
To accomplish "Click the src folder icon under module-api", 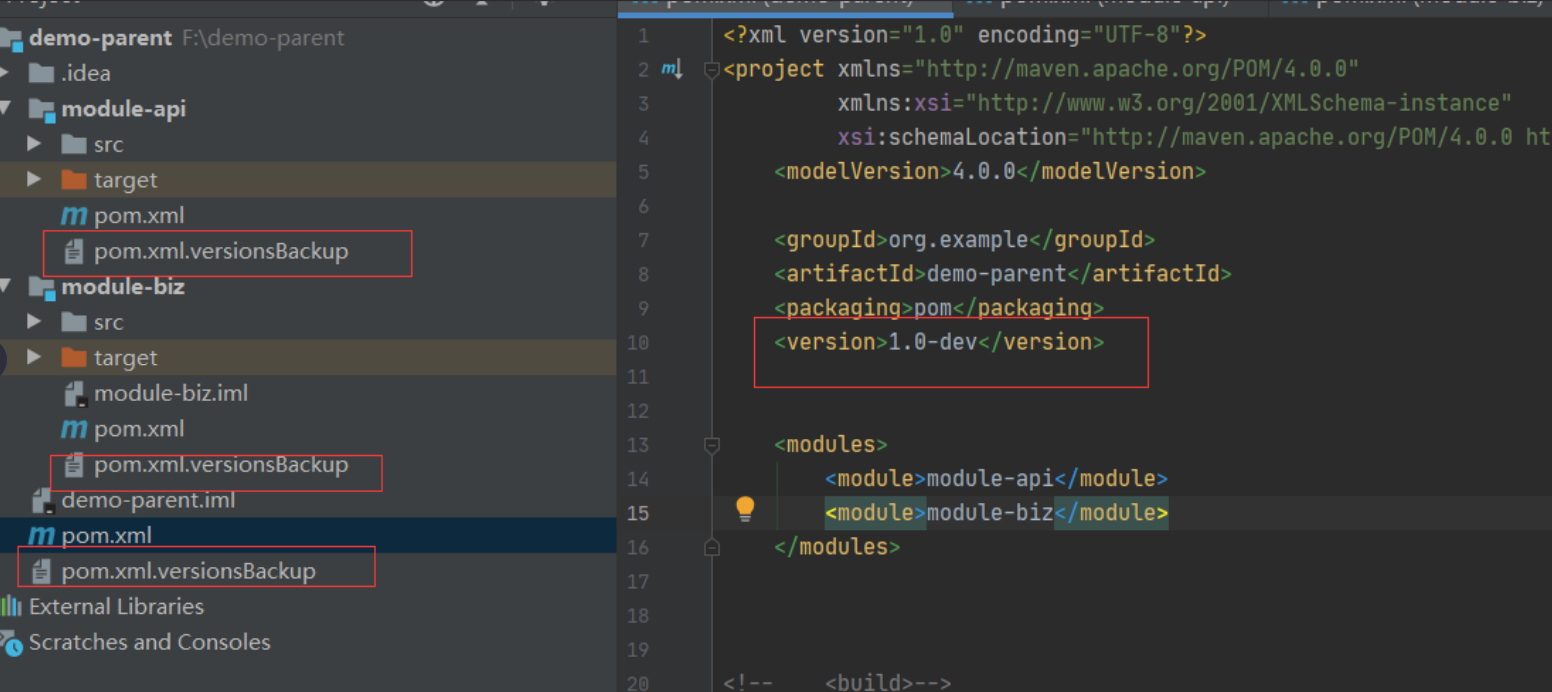I will tap(74, 144).
